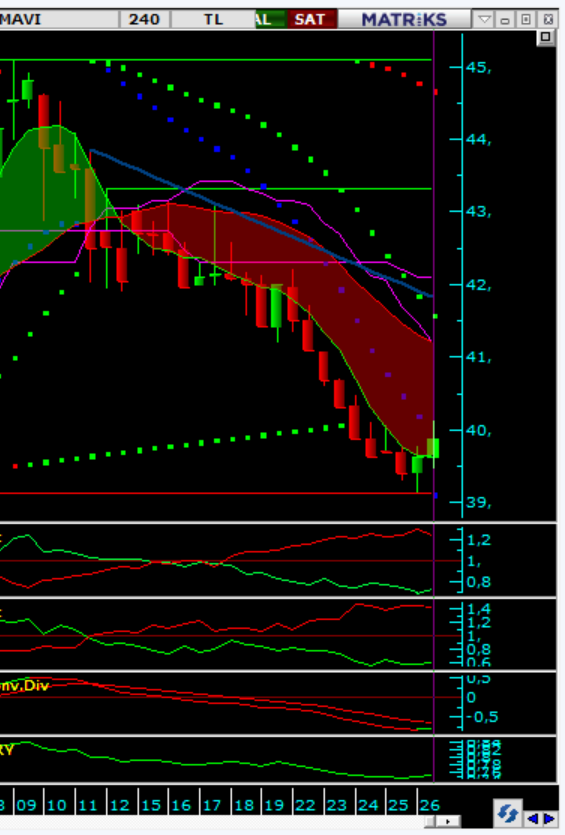
Task: Click the '22' date label on time axis
Action: tap(305, 805)
